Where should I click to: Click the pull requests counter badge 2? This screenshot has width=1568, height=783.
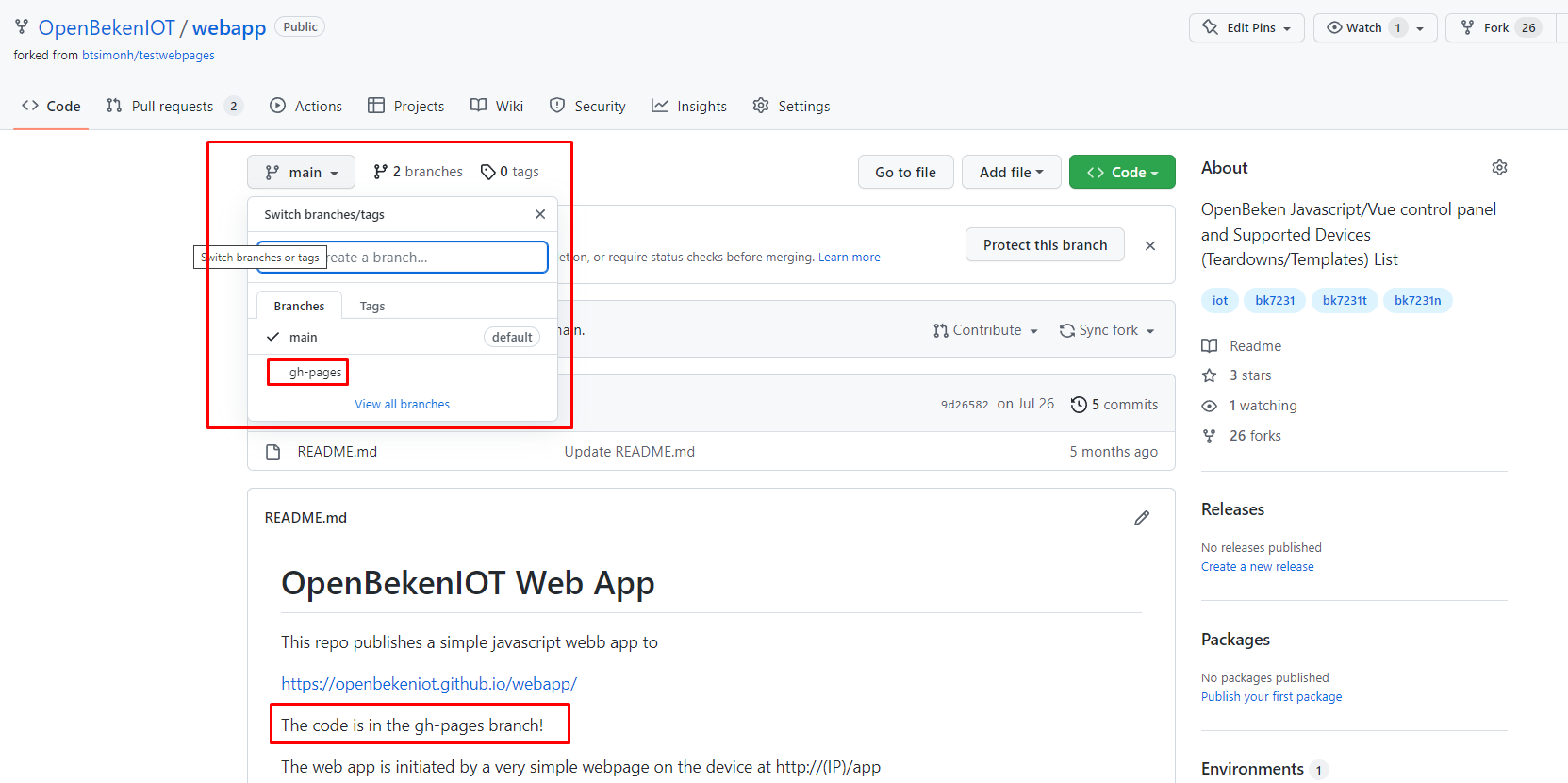click(233, 106)
